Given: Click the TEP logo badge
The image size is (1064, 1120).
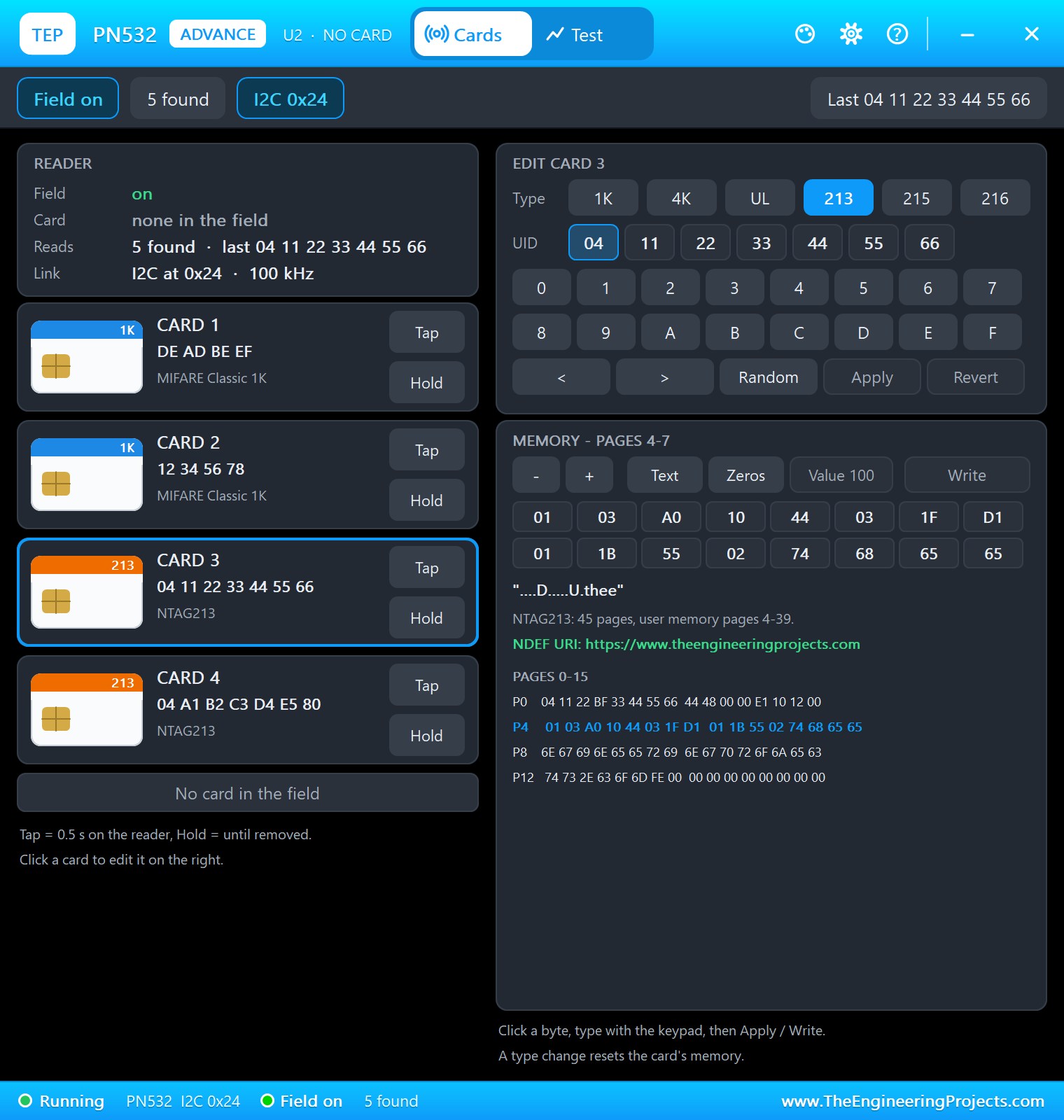Looking at the screenshot, I should point(48,34).
